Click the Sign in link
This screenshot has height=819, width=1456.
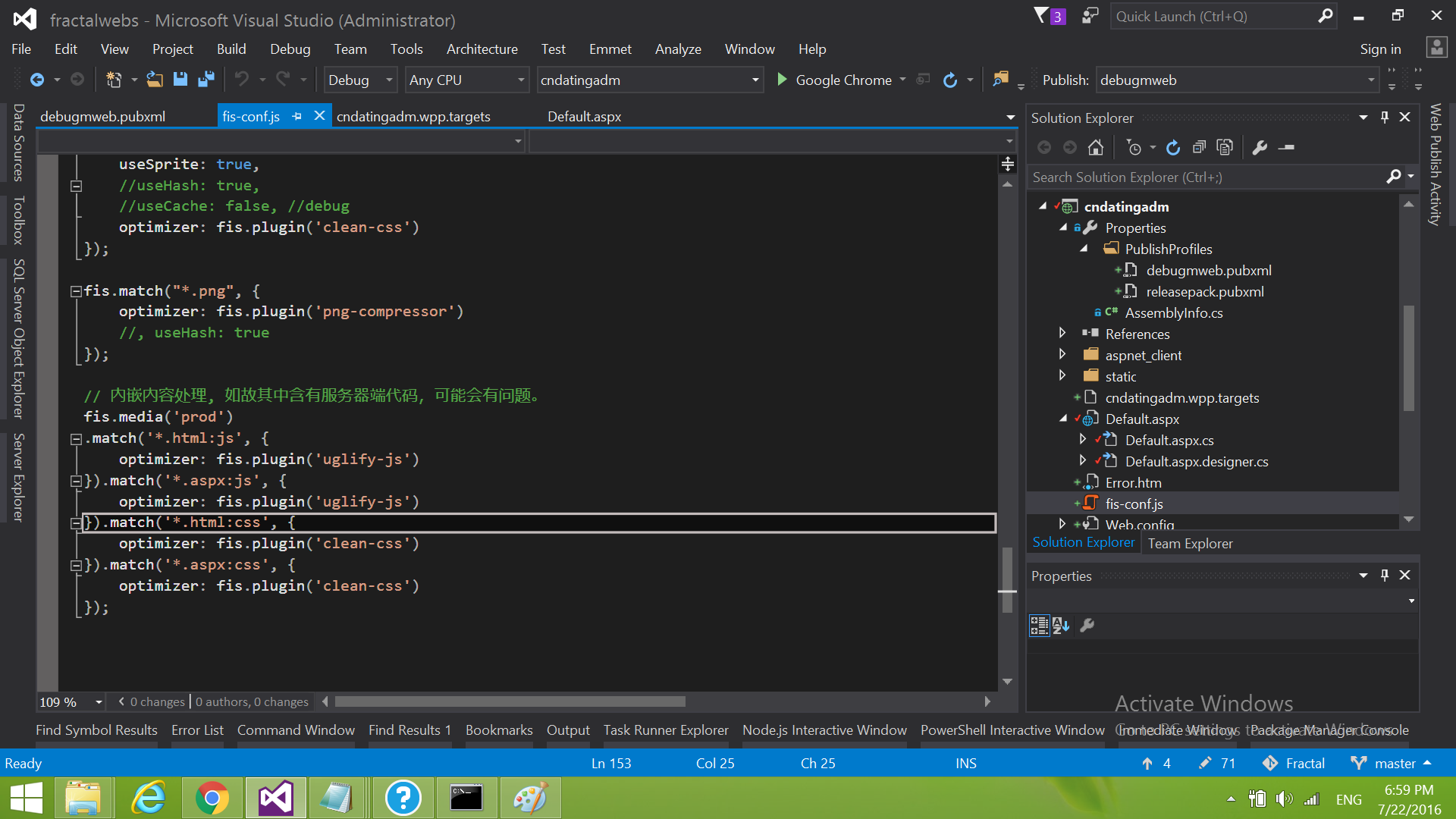point(1380,49)
